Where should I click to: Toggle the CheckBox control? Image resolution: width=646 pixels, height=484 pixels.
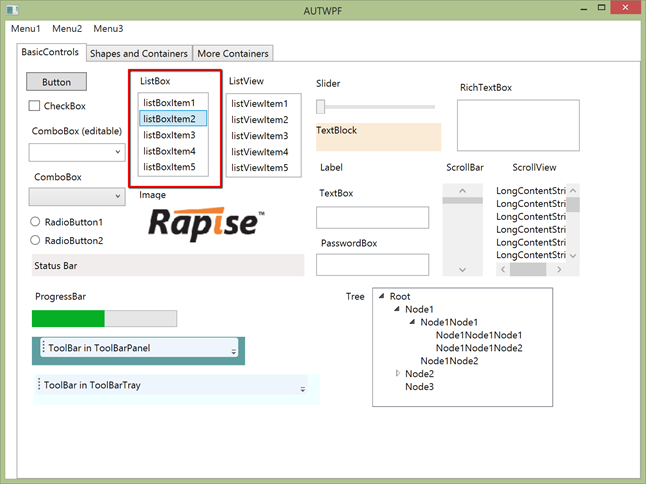[35, 106]
